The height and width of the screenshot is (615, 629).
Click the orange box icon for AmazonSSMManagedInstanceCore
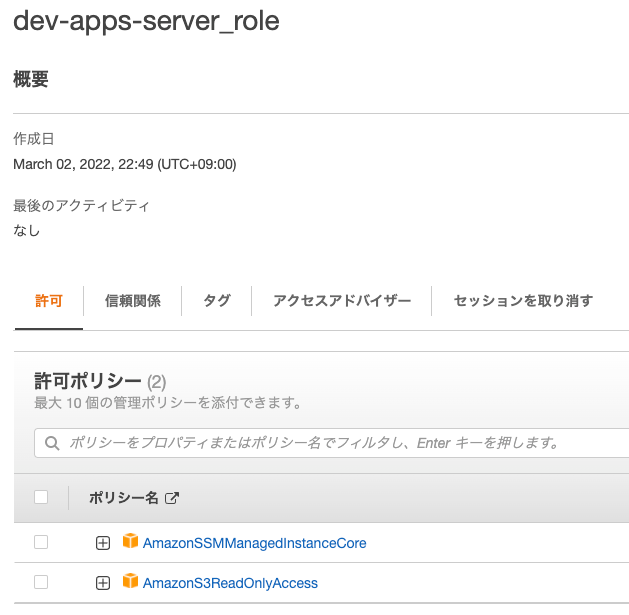[129, 542]
